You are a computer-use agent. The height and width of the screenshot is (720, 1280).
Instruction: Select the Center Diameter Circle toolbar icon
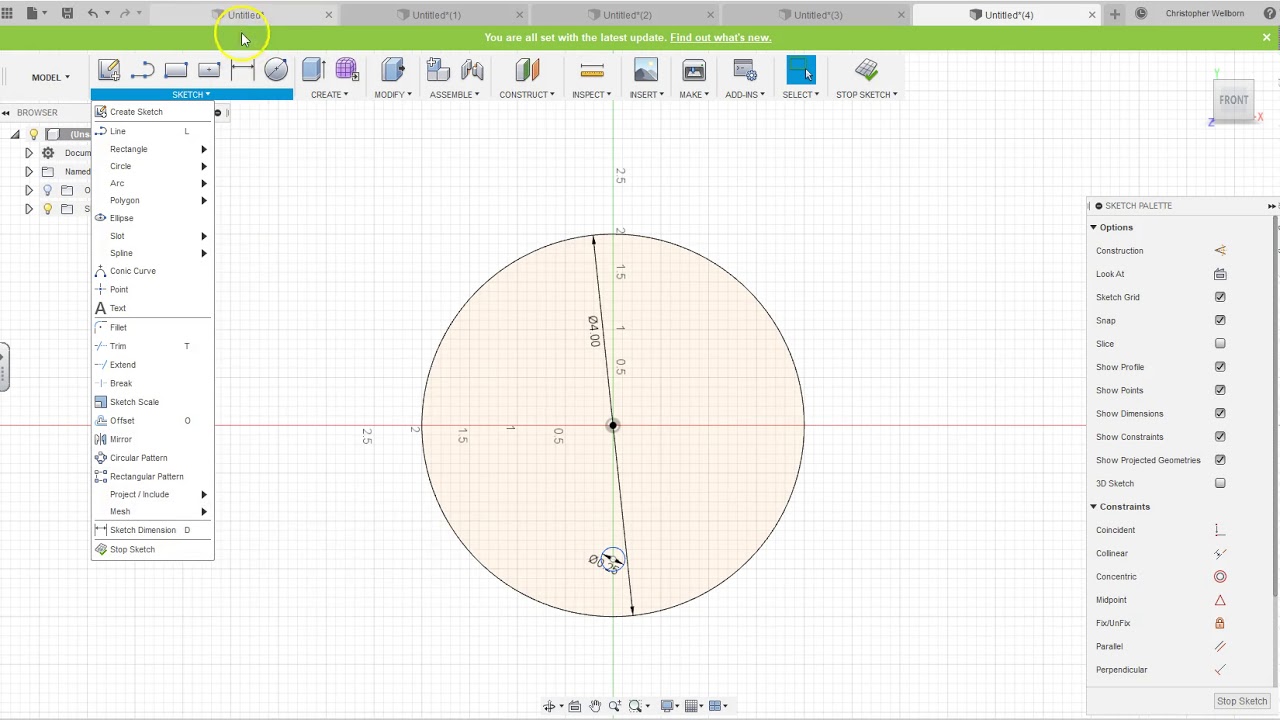pyautogui.click(x=276, y=70)
